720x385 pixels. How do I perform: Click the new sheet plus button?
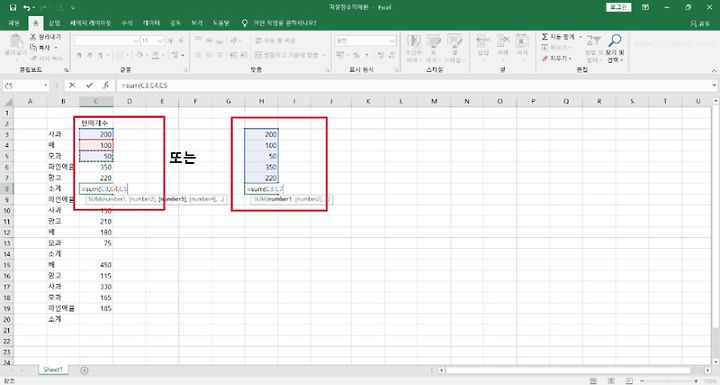(84, 370)
